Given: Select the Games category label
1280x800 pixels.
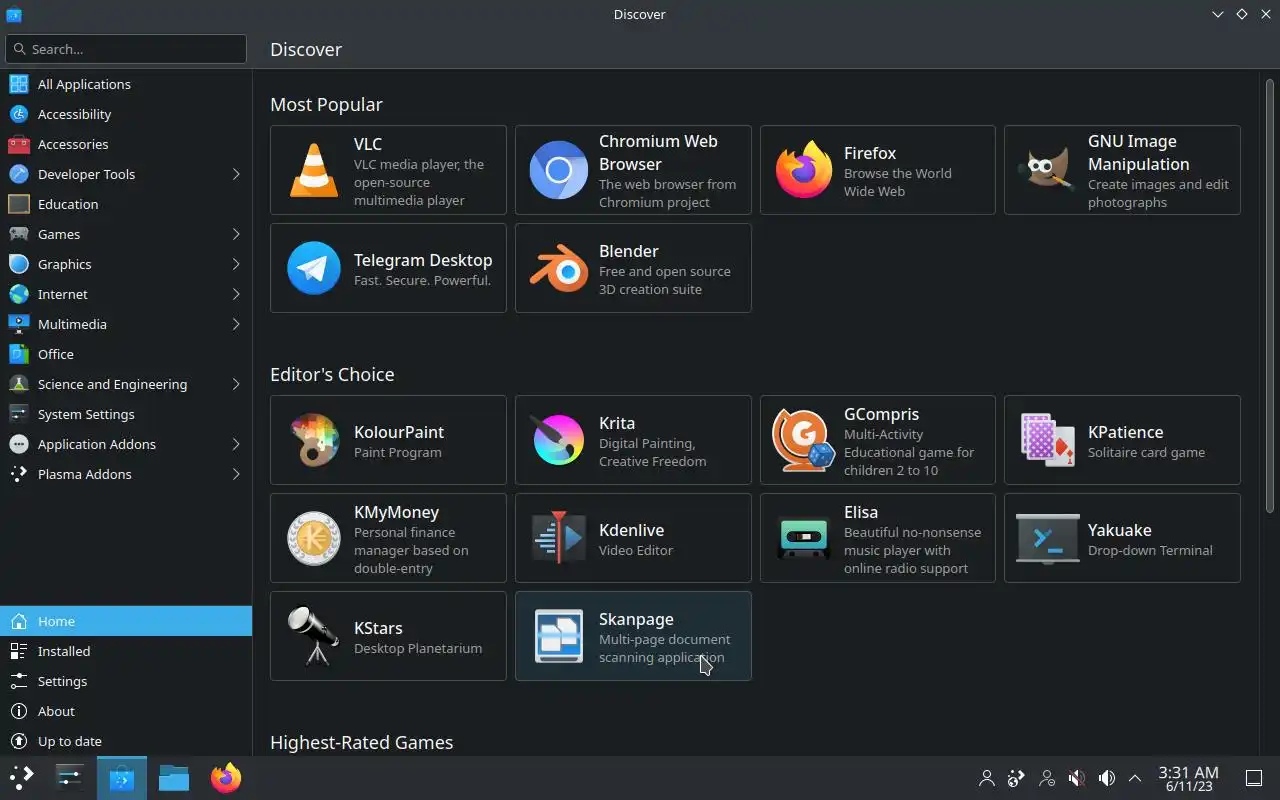Looking at the screenshot, I should [59, 234].
